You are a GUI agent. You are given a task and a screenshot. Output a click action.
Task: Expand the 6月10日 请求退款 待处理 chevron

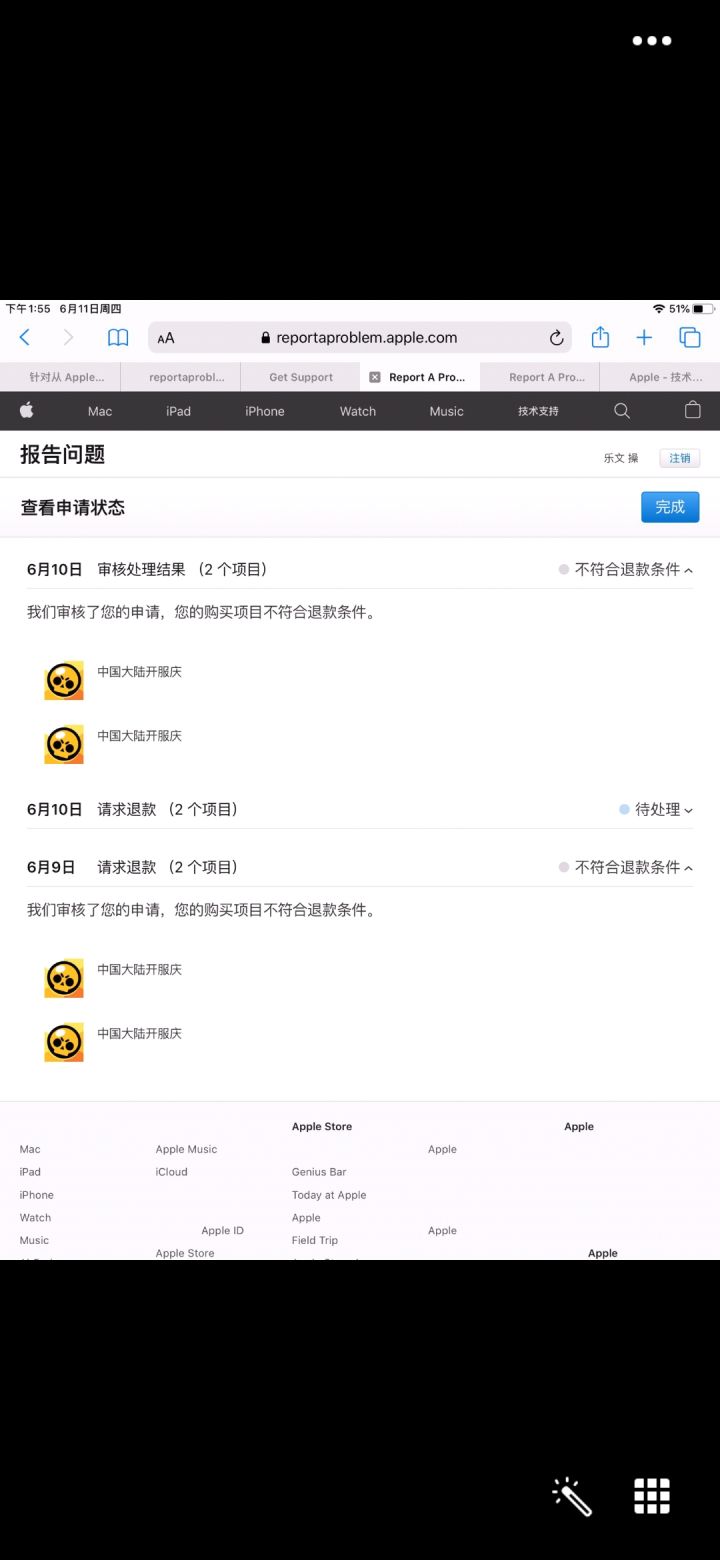(x=688, y=810)
